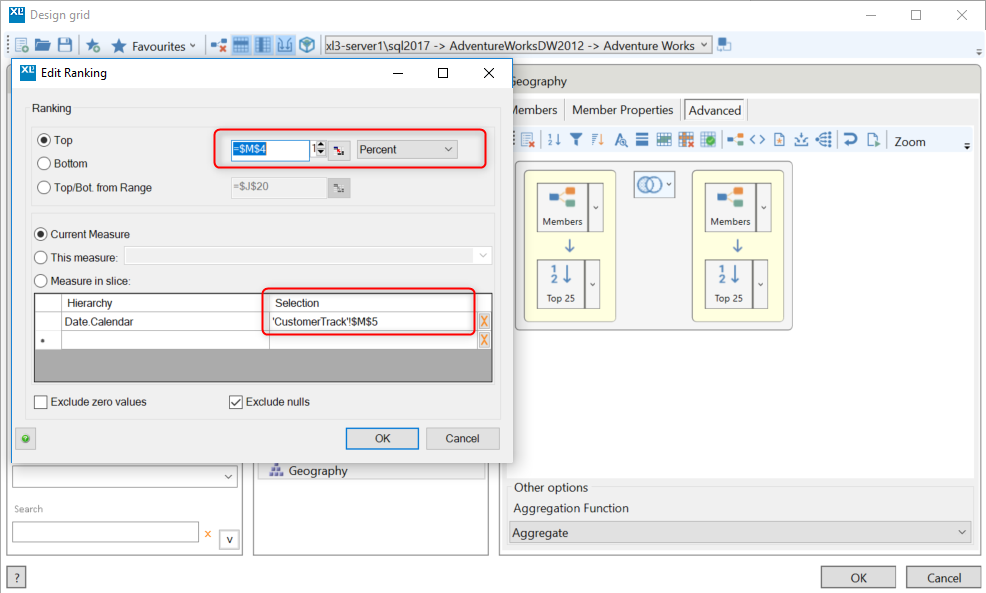Click the ranking sort 1-2 icon

pos(554,140)
